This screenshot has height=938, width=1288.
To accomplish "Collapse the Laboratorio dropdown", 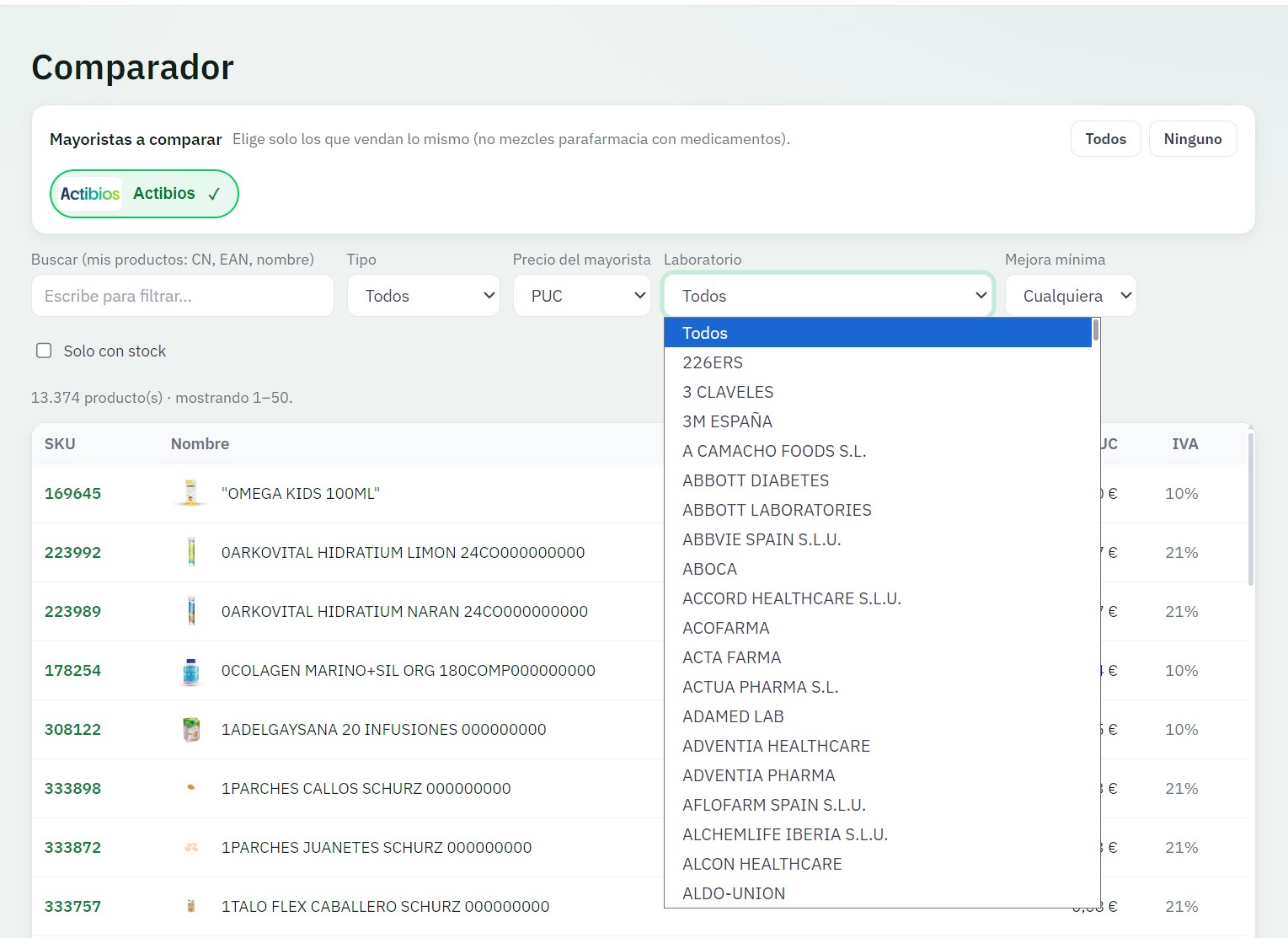I will click(x=828, y=296).
